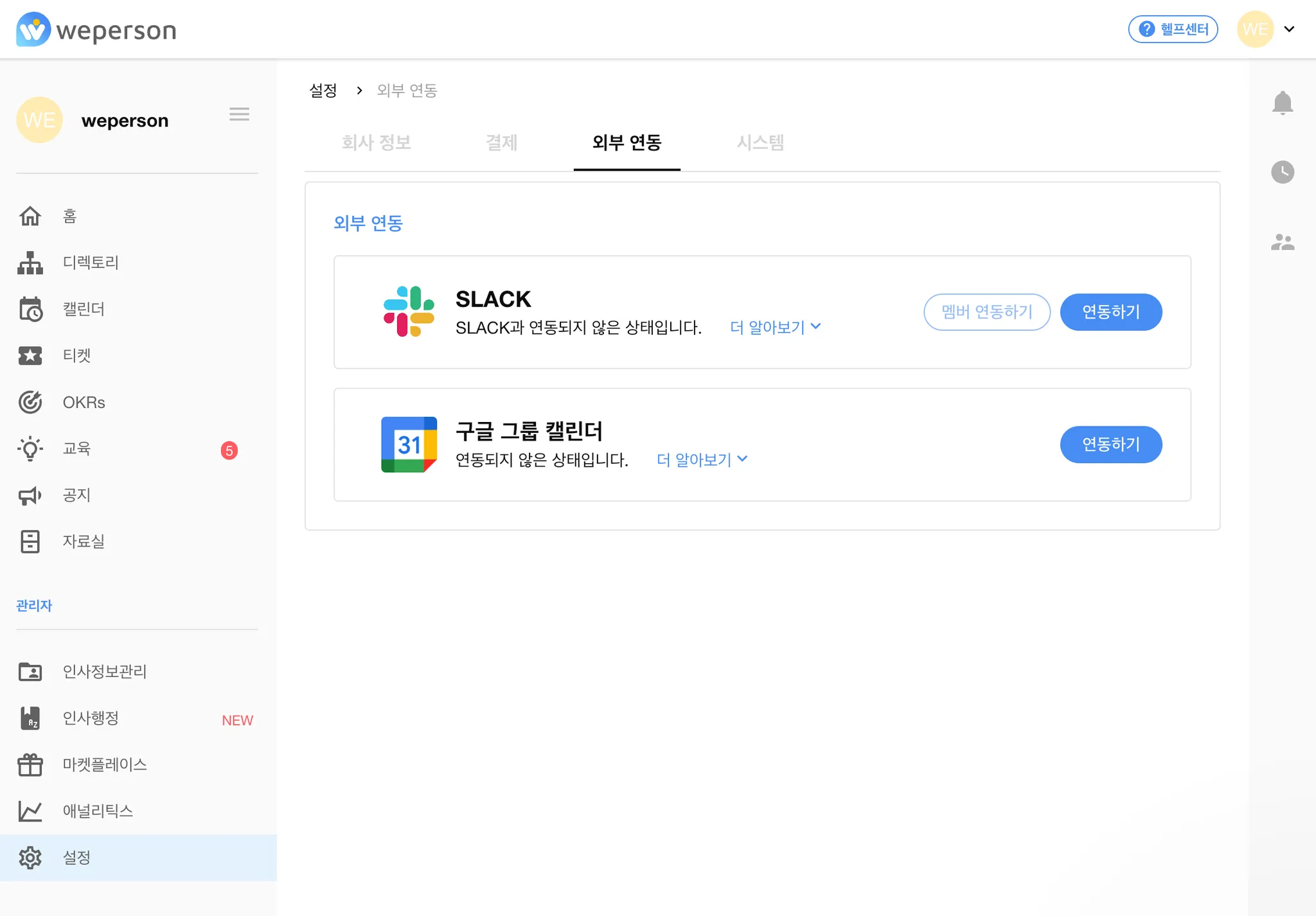Click 설정 in the breadcrumb

323,91
